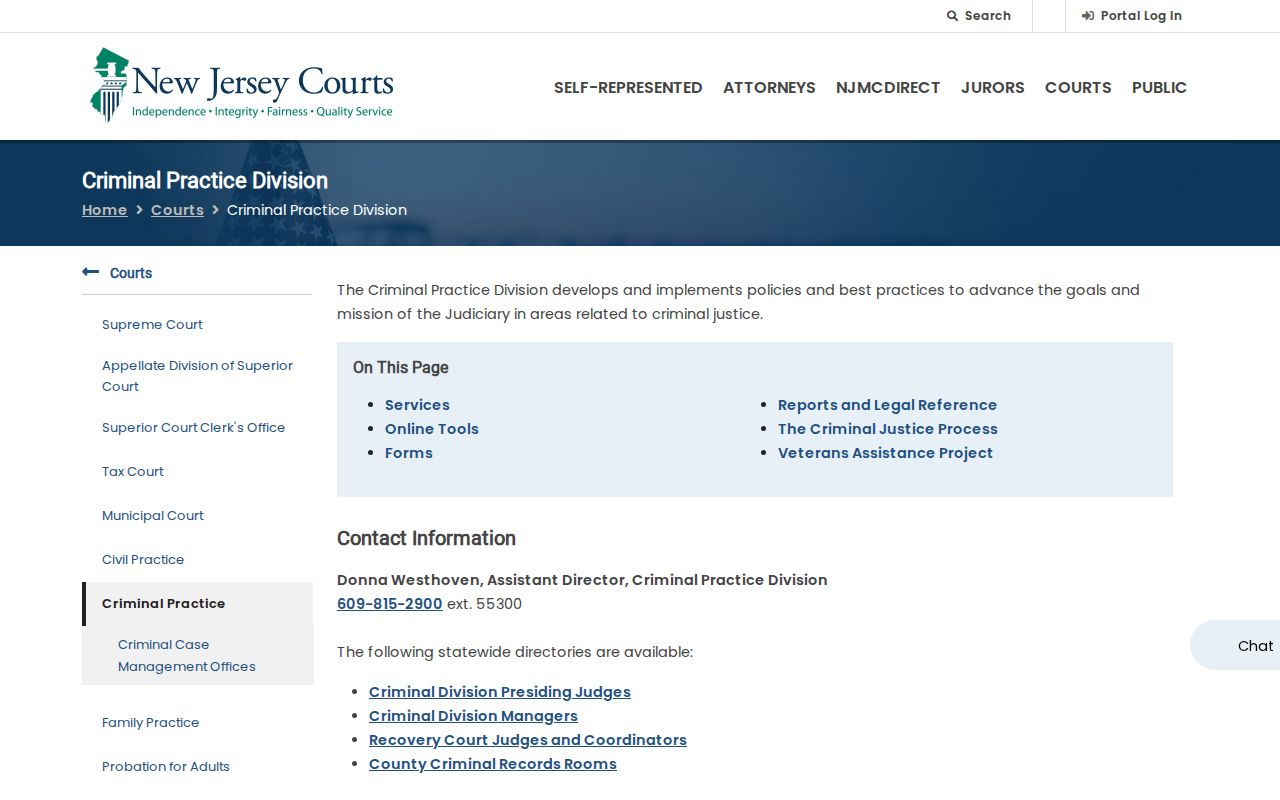Viewport: 1280px width, 800px height.
Task: Jump to Reports and Legal Reference
Action: click(887, 405)
